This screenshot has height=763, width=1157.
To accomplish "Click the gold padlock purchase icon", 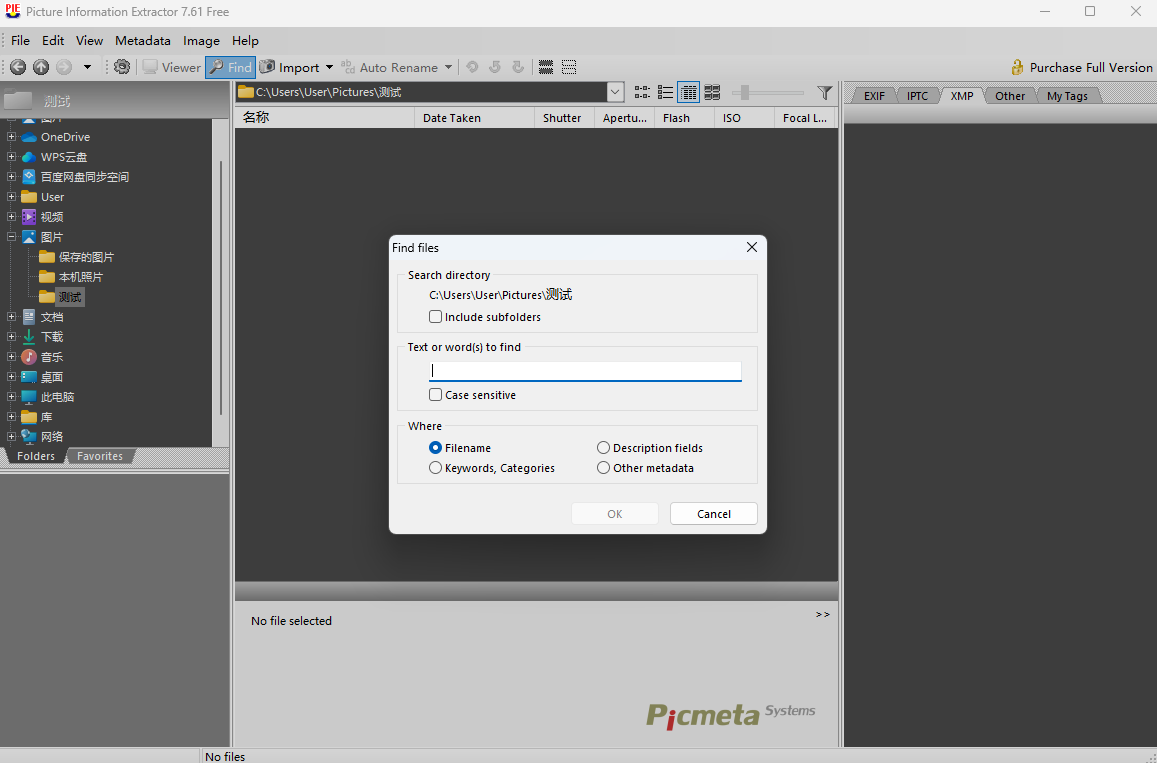I will pos(1017,67).
